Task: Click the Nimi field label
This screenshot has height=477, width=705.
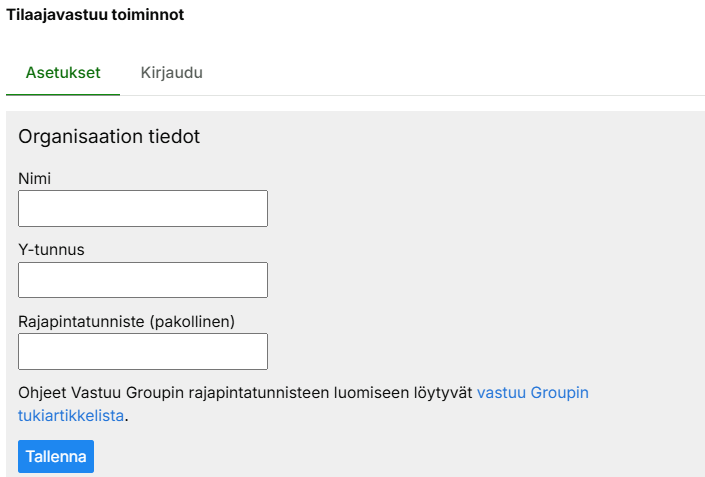Action: pyautogui.click(x=34, y=178)
